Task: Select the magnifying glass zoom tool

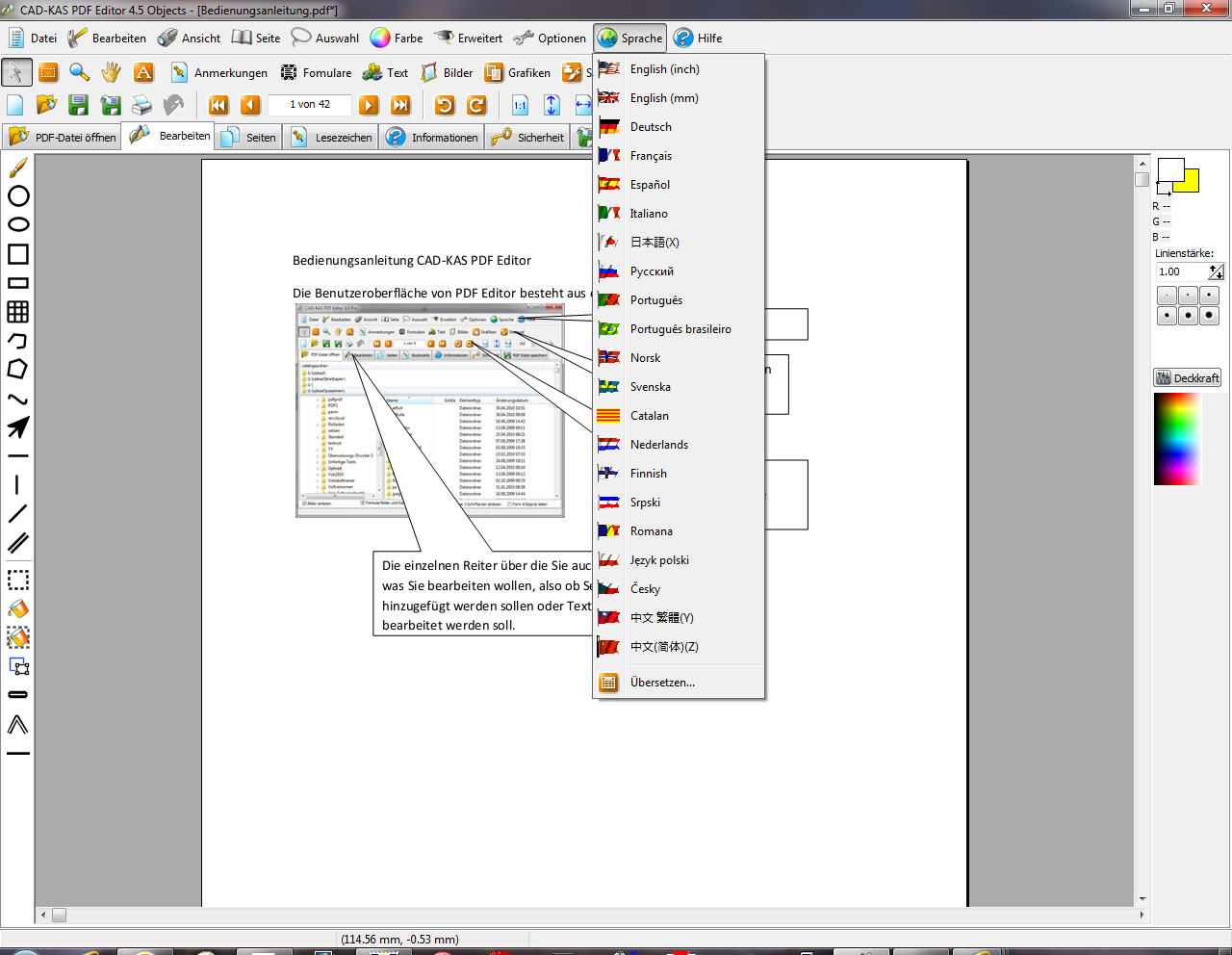Action: (80, 72)
